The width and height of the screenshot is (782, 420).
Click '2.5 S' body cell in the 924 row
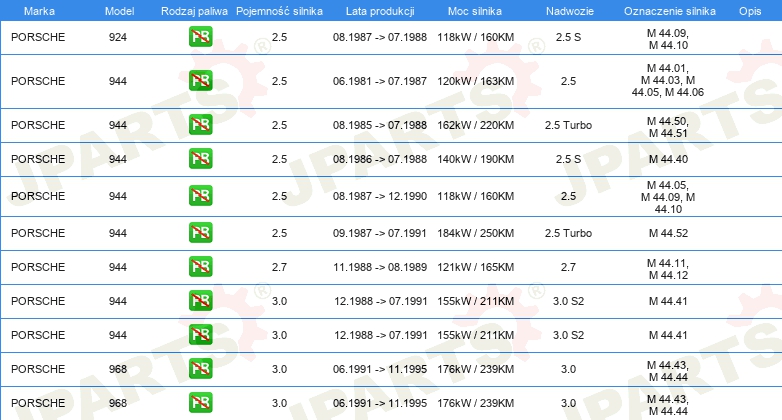(568, 37)
